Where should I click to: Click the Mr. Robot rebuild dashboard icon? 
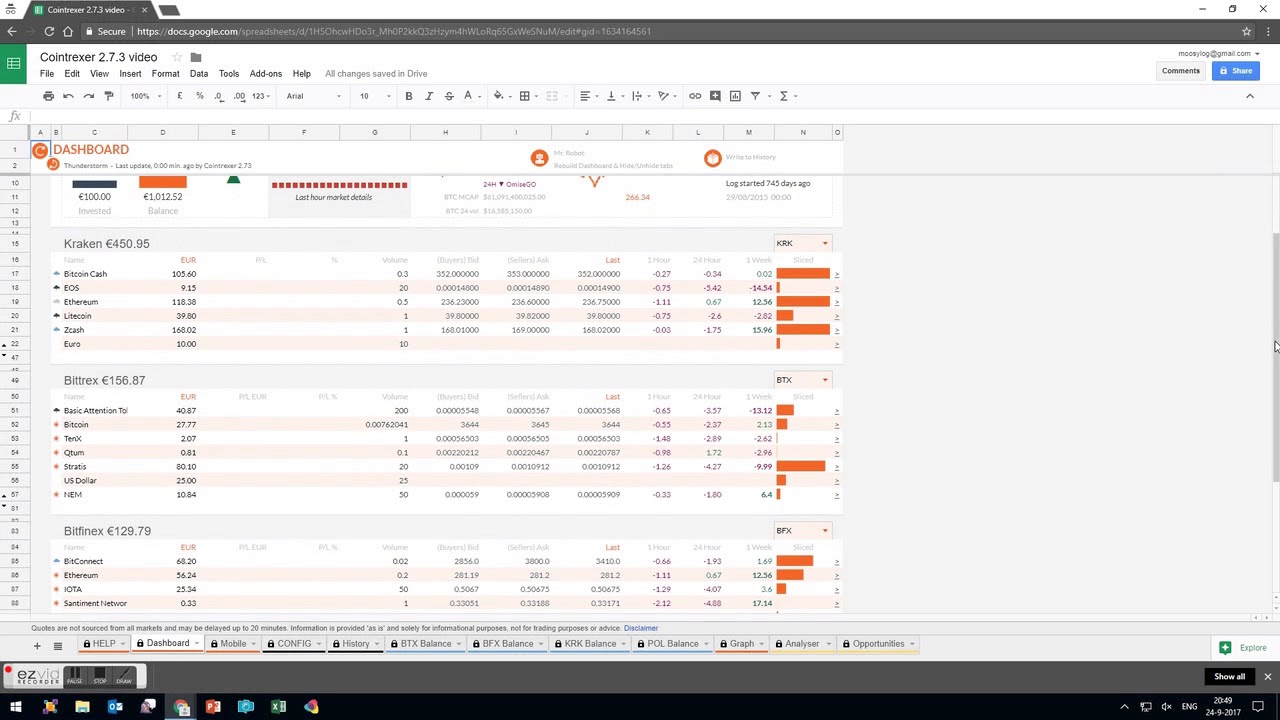click(x=539, y=158)
